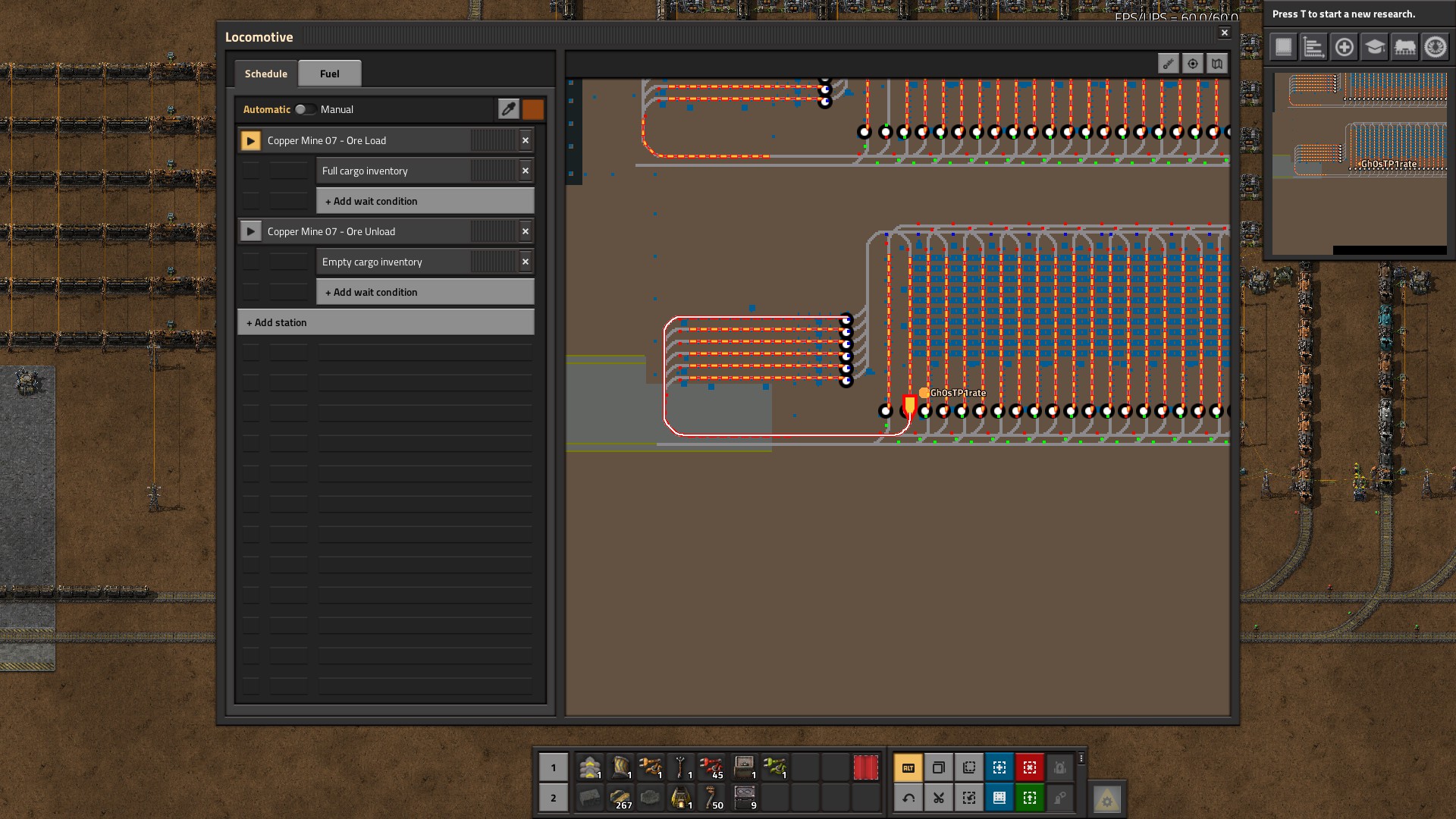This screenshot has width=1456, height=819.
Task: Open the orange locomotive color swatch
Action: tap(533, 109)
